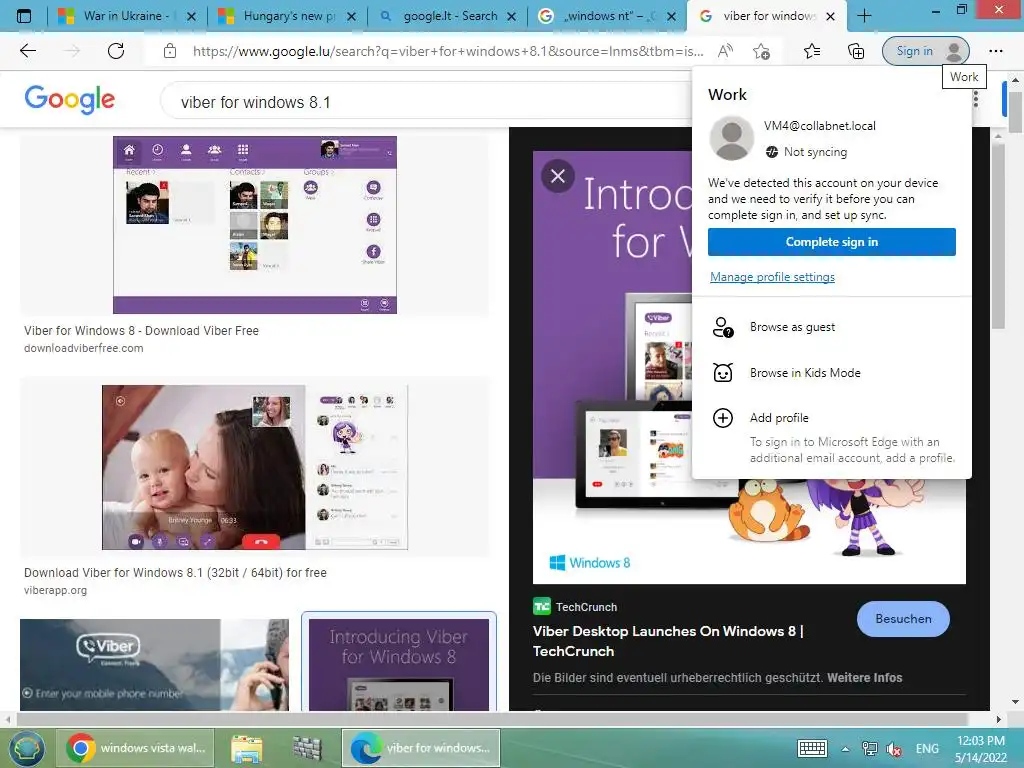The image size is (1024, 768).
Task: Open the Settings and more ellipsis menu
Action: (995, 51)
